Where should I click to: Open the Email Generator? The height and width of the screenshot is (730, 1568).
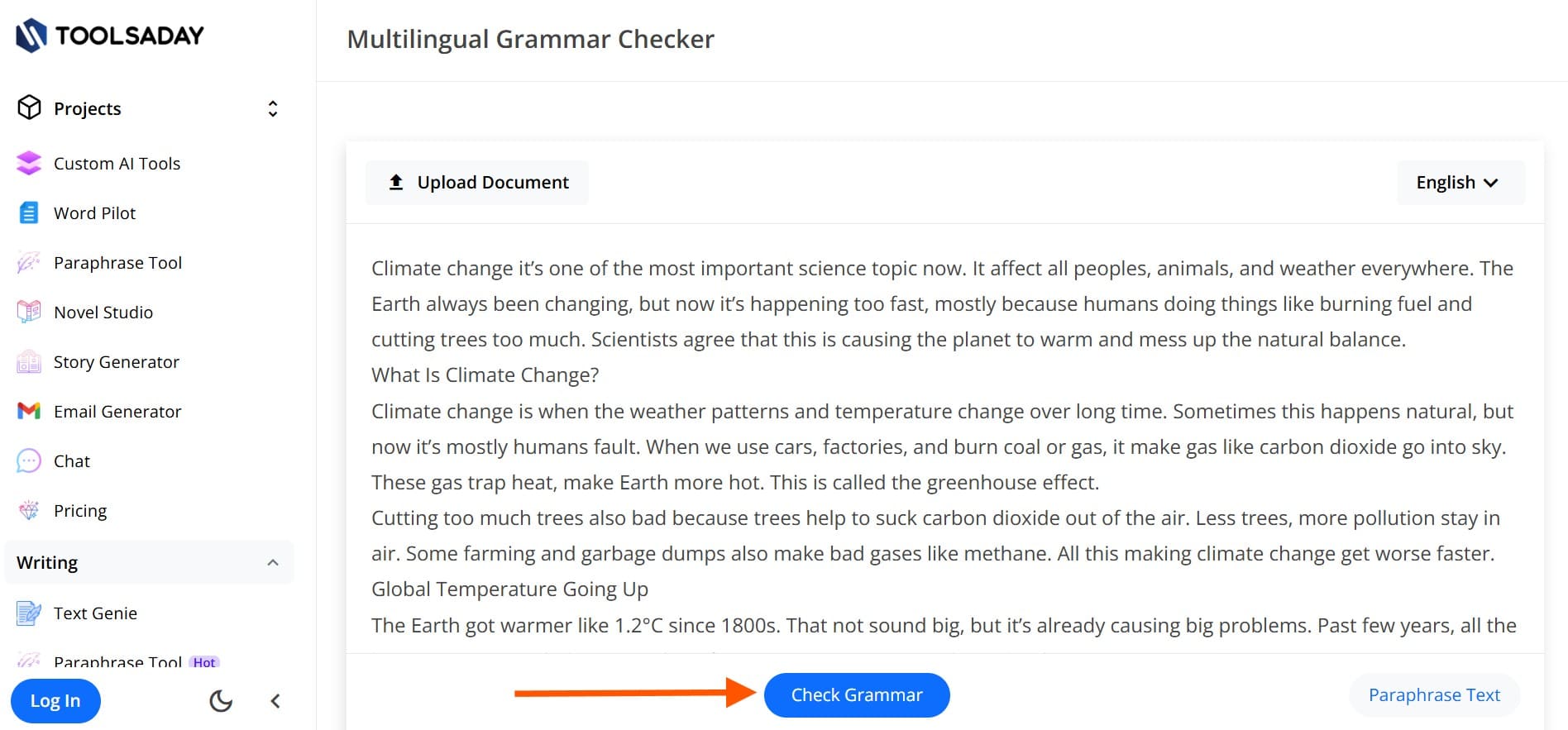(118, 411)
